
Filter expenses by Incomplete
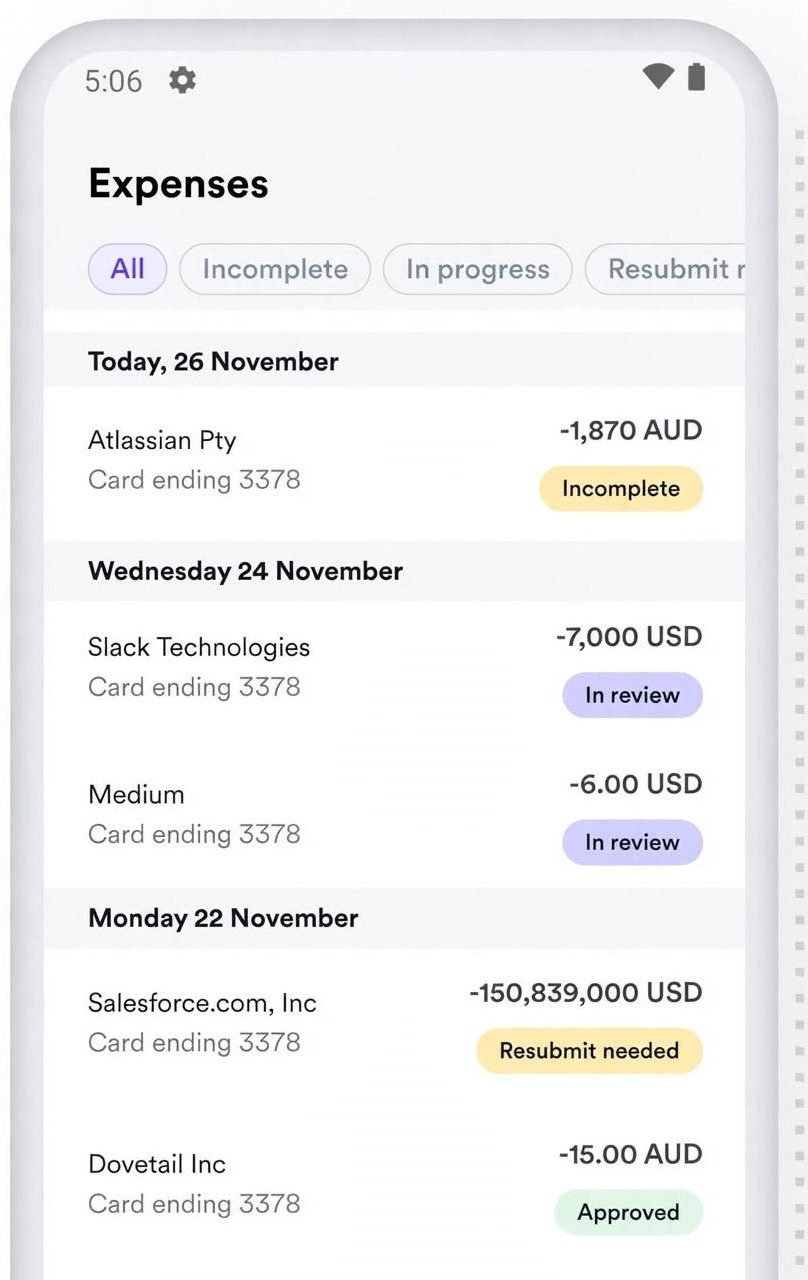pos(275,269)
